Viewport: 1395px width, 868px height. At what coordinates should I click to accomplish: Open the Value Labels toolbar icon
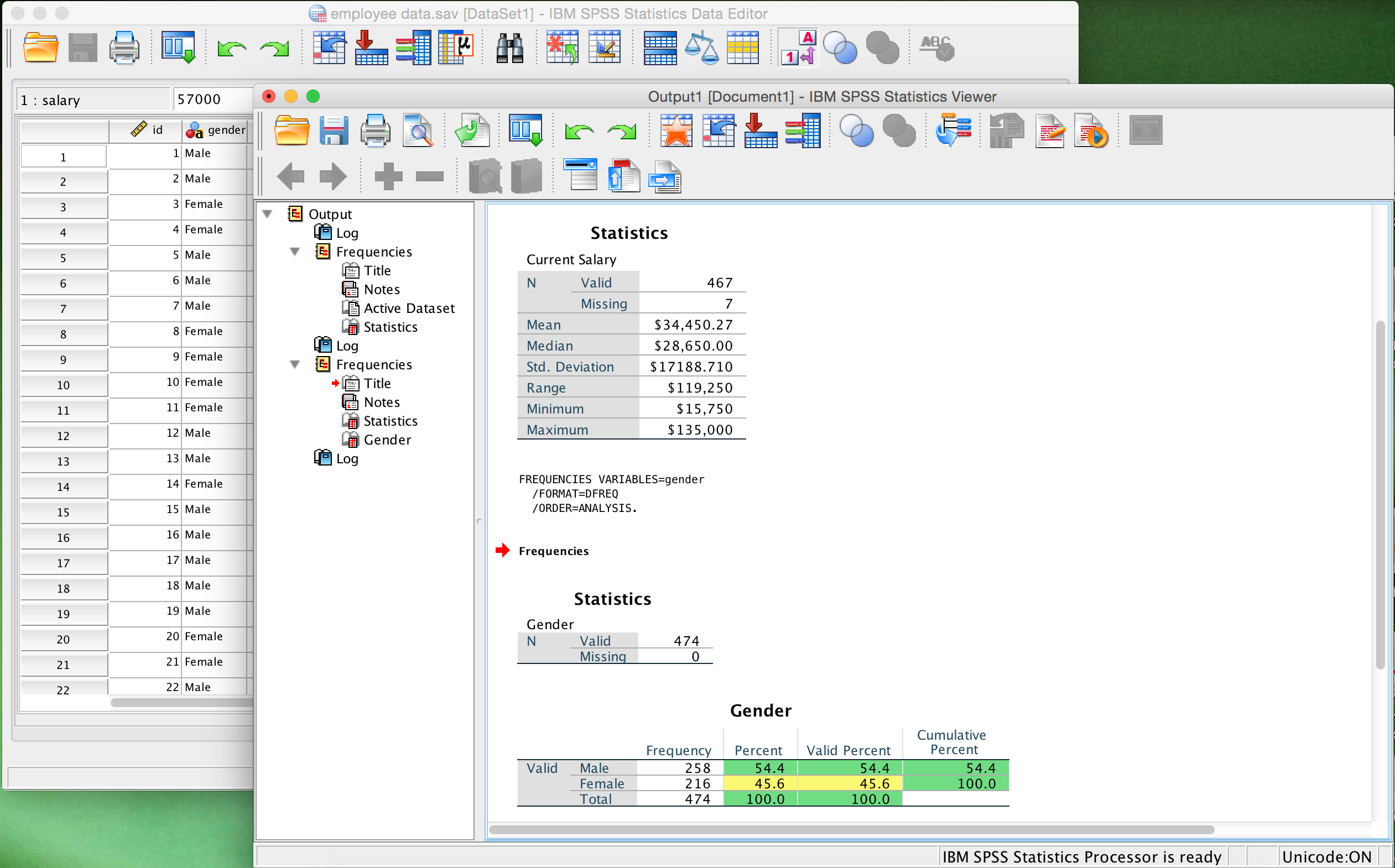click(x=798, y=47)
